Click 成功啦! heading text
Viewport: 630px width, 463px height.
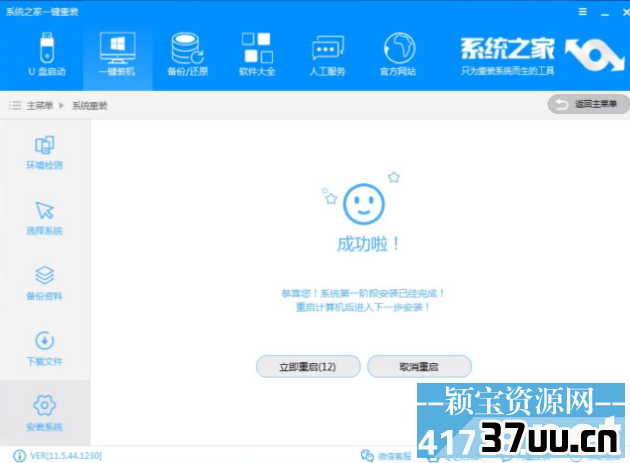coord(368,244)
